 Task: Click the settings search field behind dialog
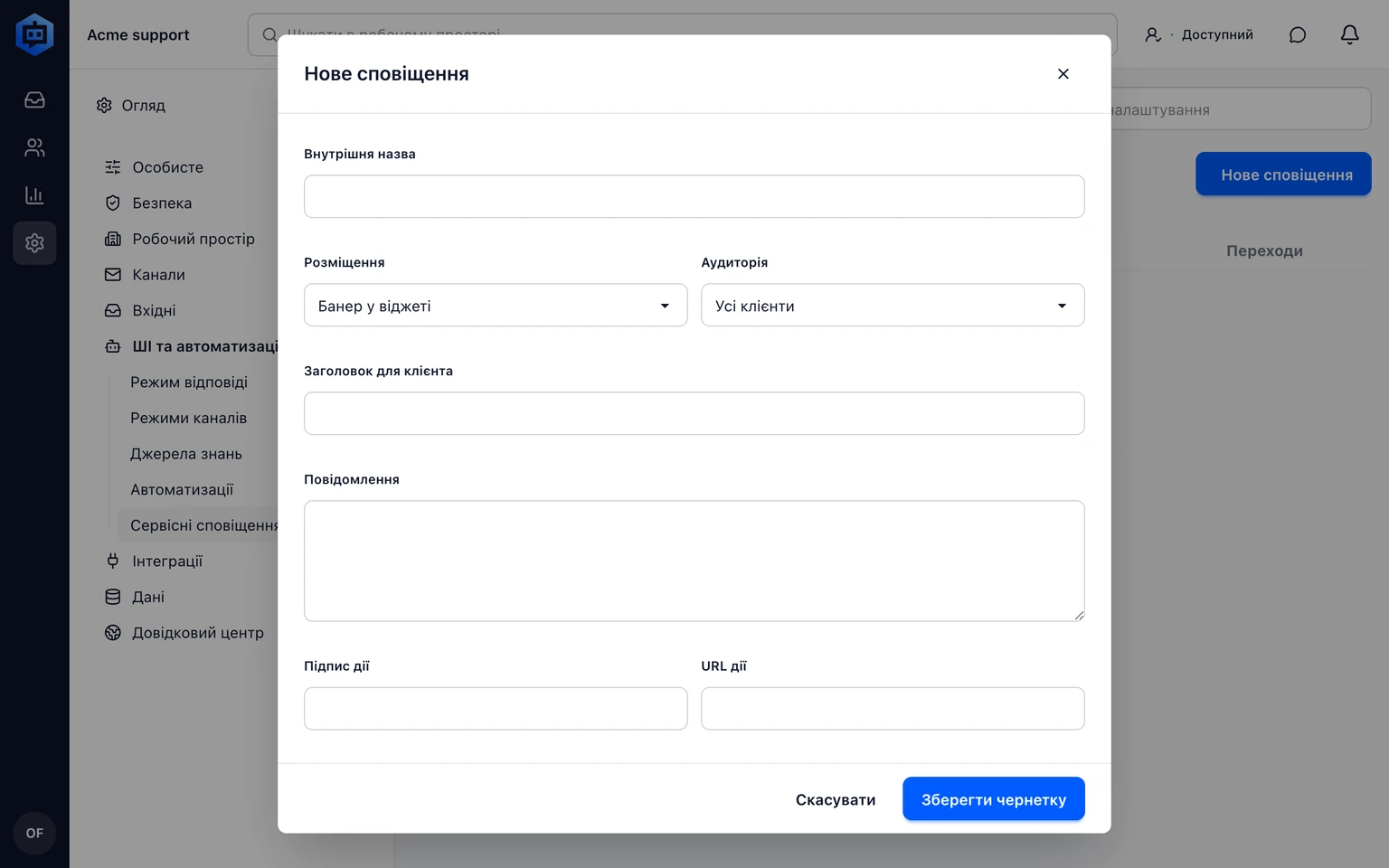click(1241, 109)
